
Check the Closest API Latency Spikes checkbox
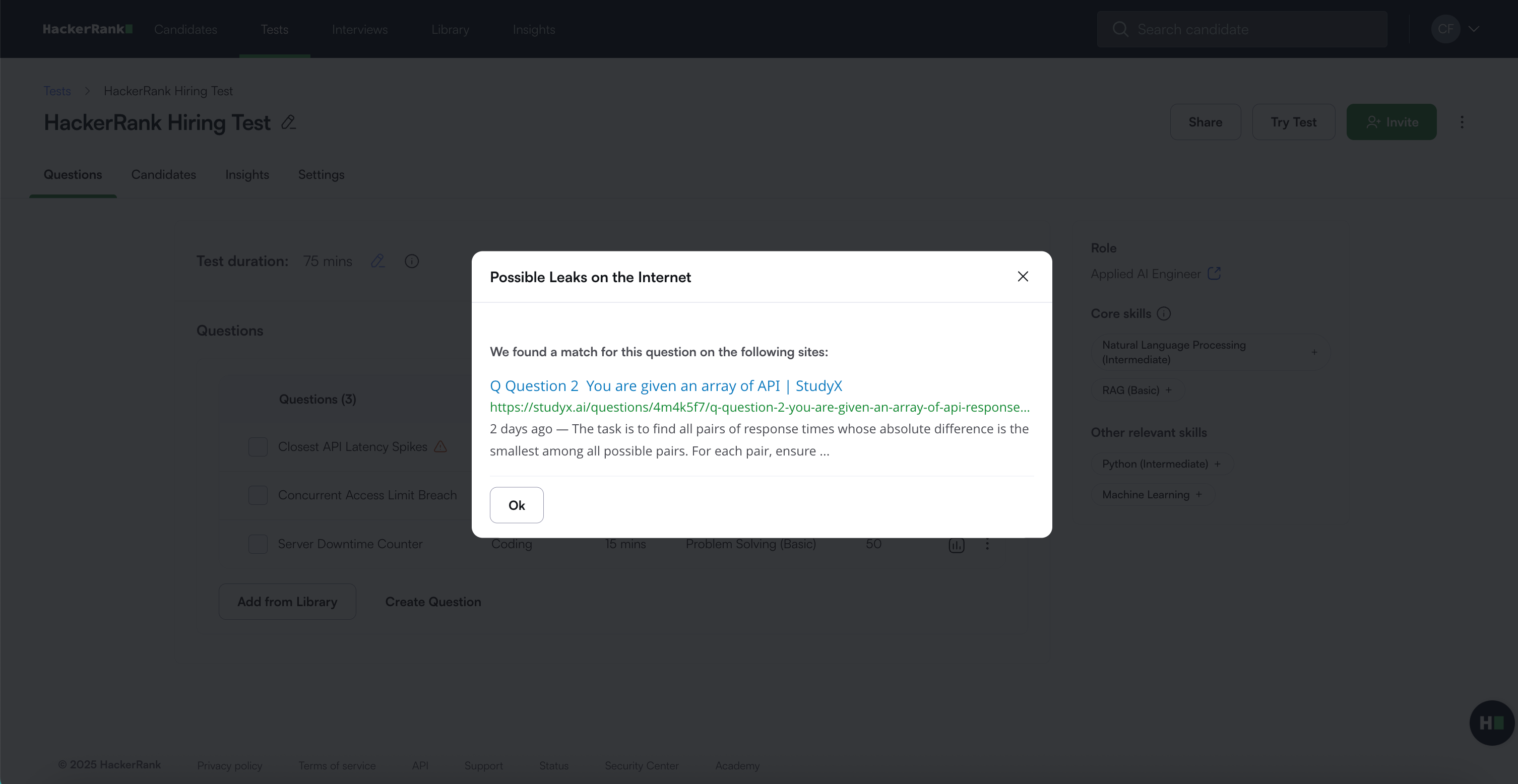(x=258, y=446)
